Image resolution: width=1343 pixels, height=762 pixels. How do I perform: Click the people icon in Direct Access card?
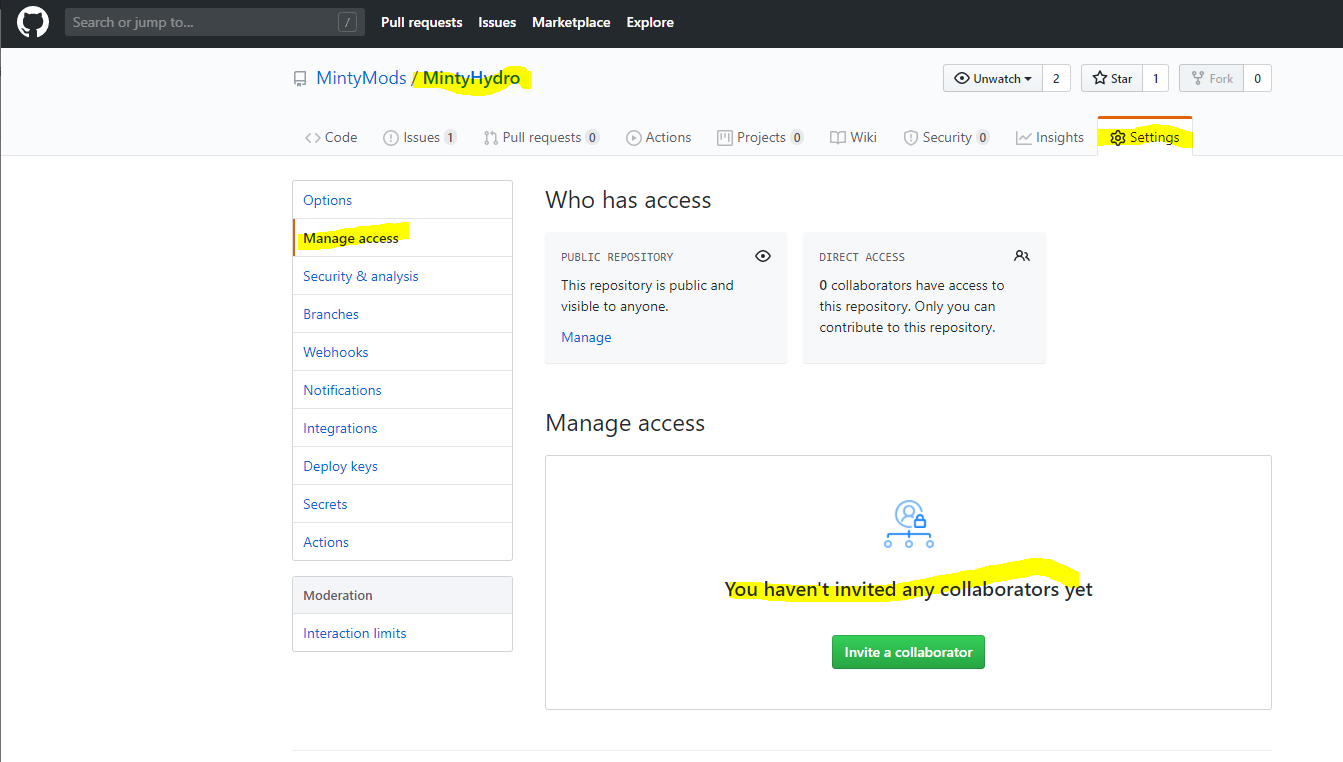coord(1021,256)
